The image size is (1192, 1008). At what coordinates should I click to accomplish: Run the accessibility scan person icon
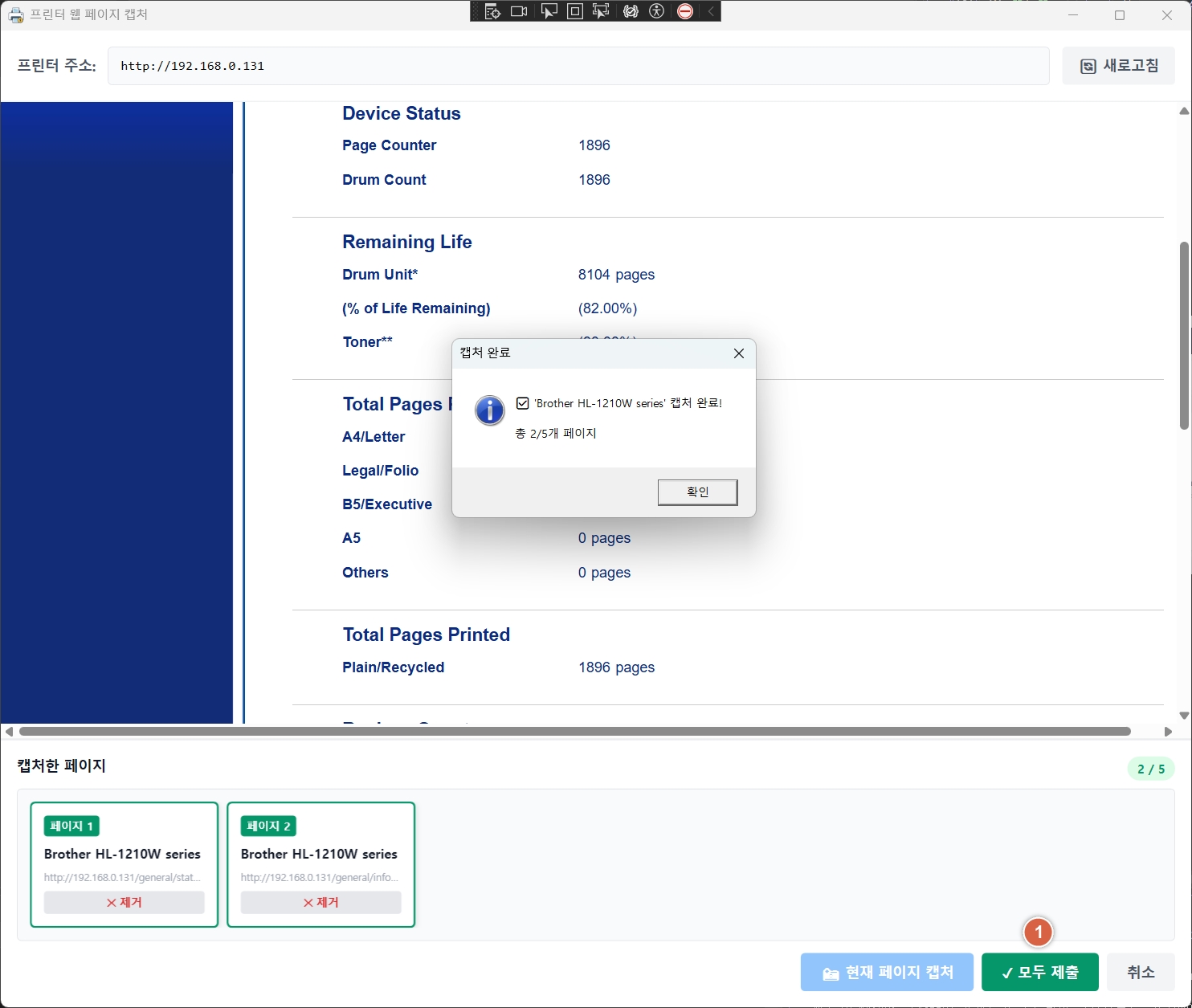coord(657,11)
